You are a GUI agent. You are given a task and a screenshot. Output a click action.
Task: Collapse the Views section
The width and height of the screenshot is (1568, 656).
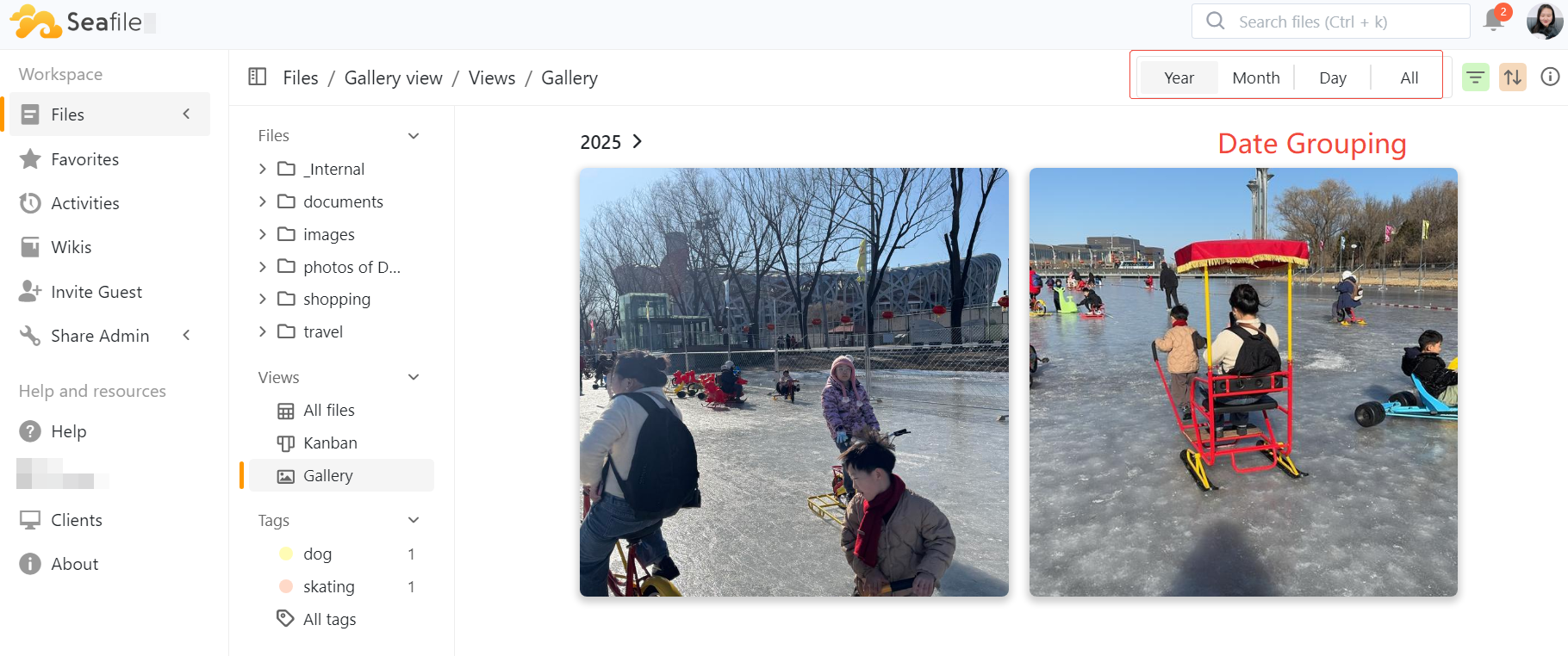[414, 377]
